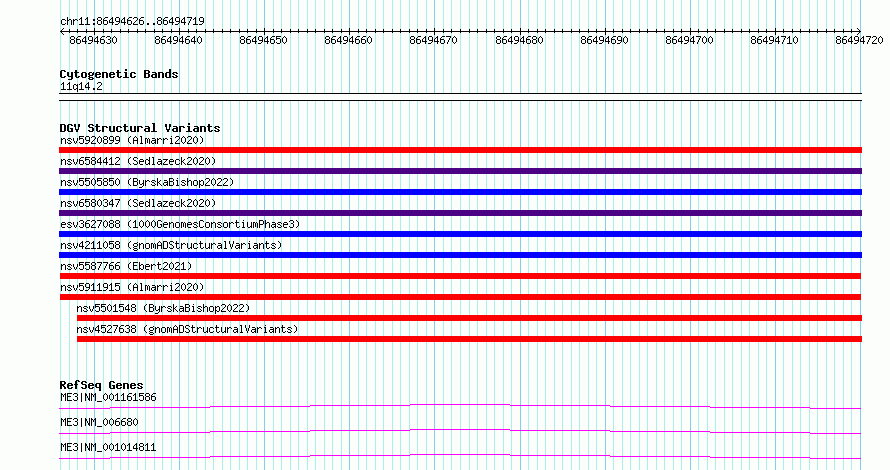This screenshot has height=470, width=890.
Task: Click ruler position 86494700
Action: coord(690,40)
